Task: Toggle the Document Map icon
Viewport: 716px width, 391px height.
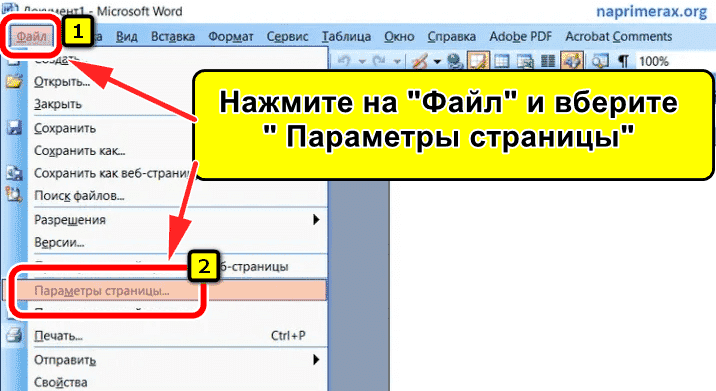Action: point(600,61)
